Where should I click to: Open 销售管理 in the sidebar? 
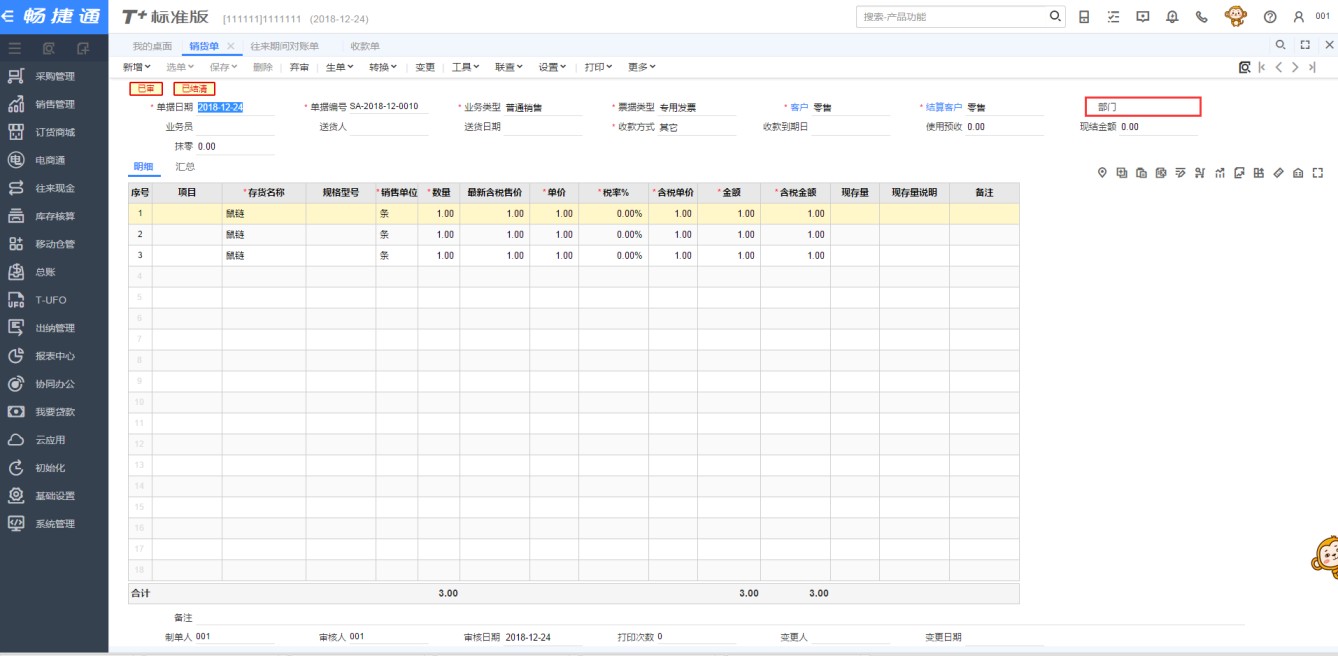(x=55, y=104)
